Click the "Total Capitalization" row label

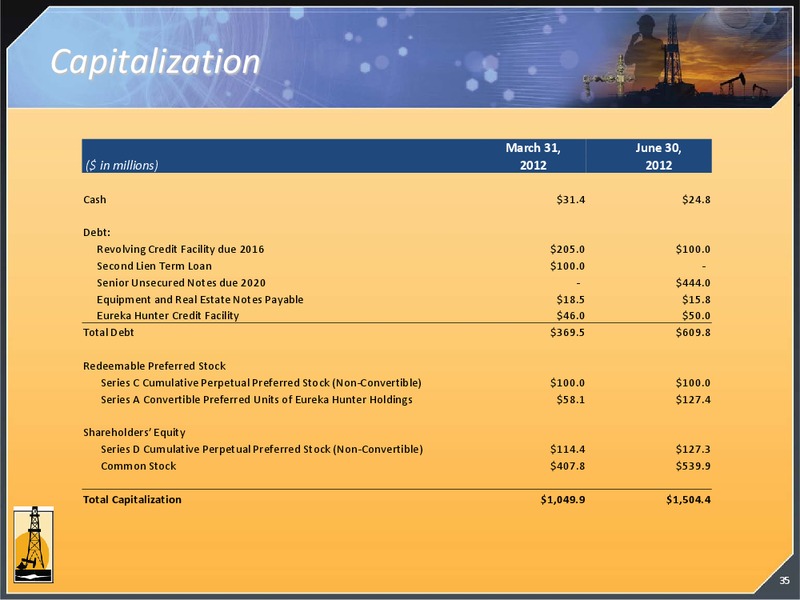pyautogui.click(x=132, y=499)
